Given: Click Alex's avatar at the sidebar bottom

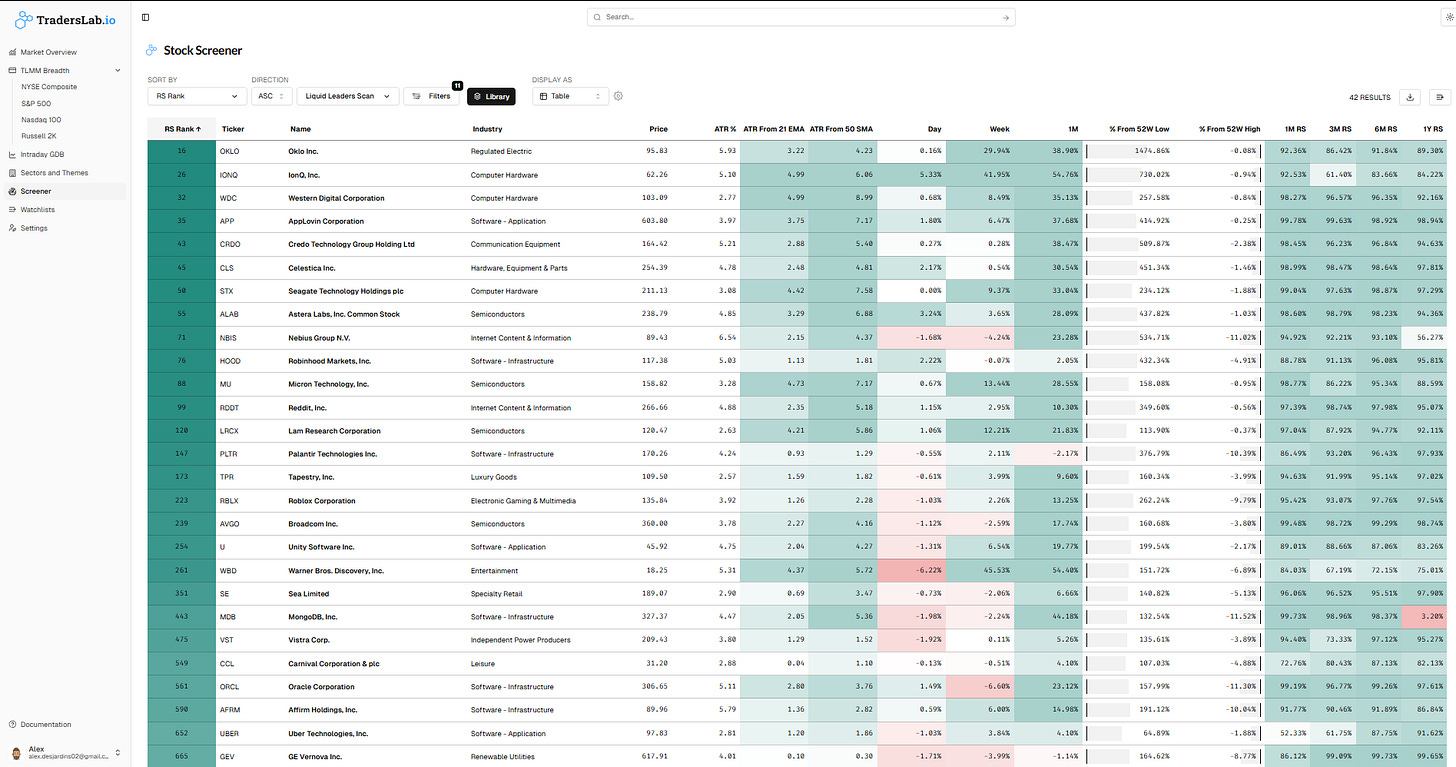Looking at the screenshot, I should point(17,751).
